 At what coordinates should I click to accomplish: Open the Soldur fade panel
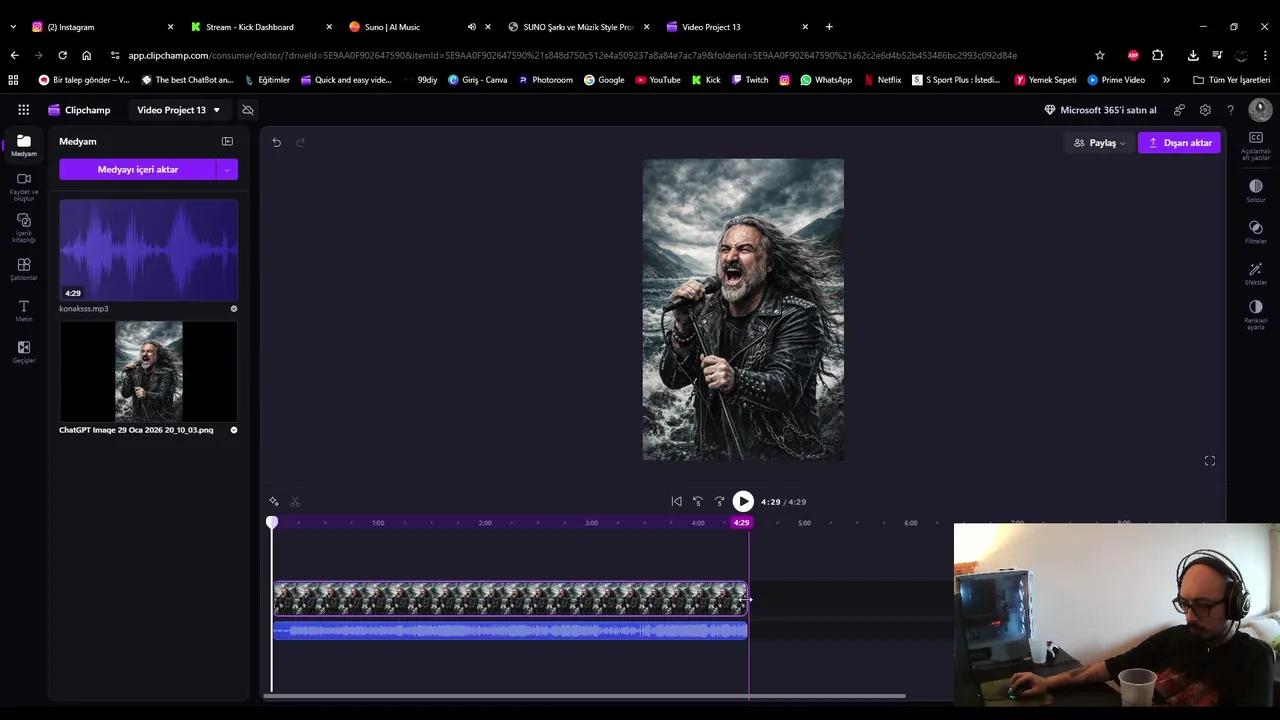click(1256, 191)
